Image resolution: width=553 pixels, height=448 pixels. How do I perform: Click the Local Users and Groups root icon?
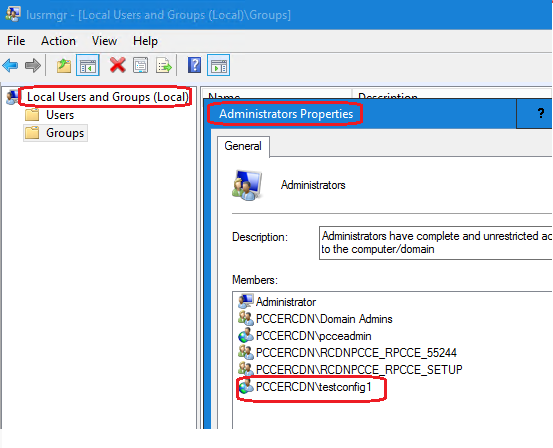pos(12,97)
